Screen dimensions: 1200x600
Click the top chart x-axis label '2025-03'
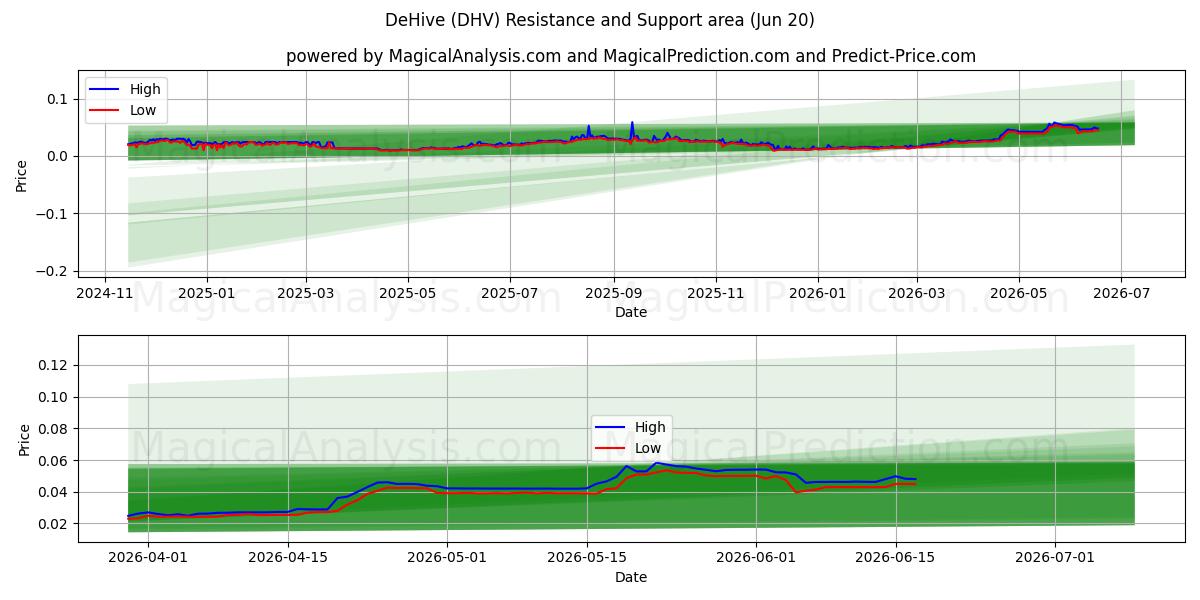305,295
